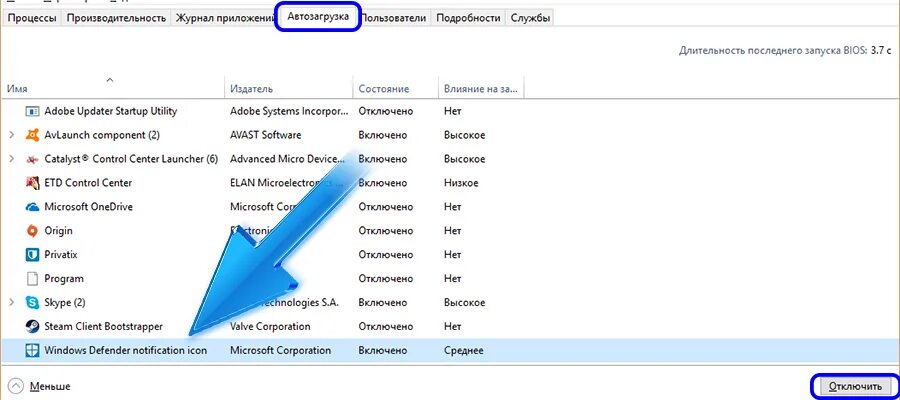Screen dimensions: 900x400
Task: Select the Skype (2) entry name
Action: (65, 302)
